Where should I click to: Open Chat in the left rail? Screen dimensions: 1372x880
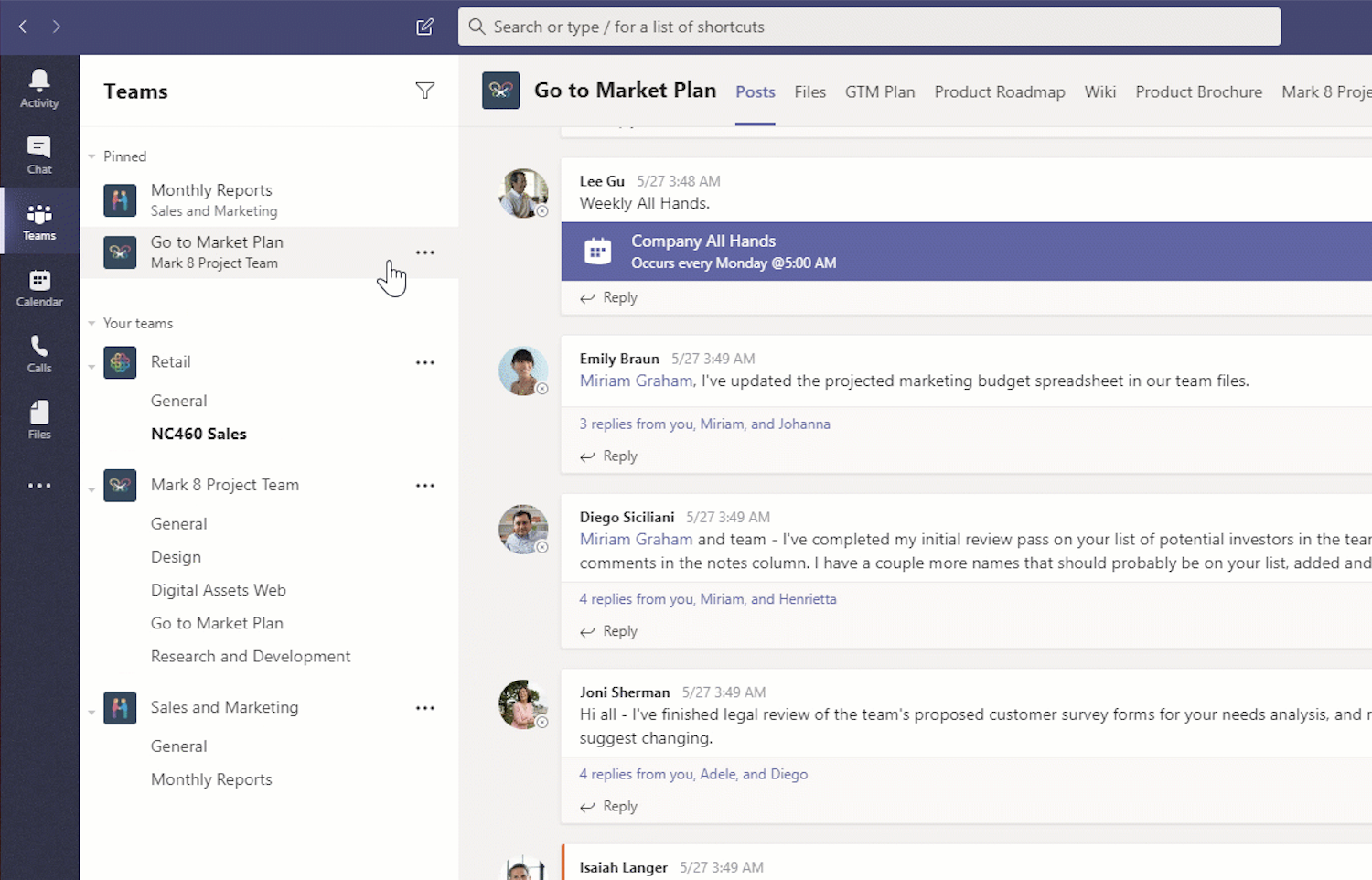tap(39, 156)
